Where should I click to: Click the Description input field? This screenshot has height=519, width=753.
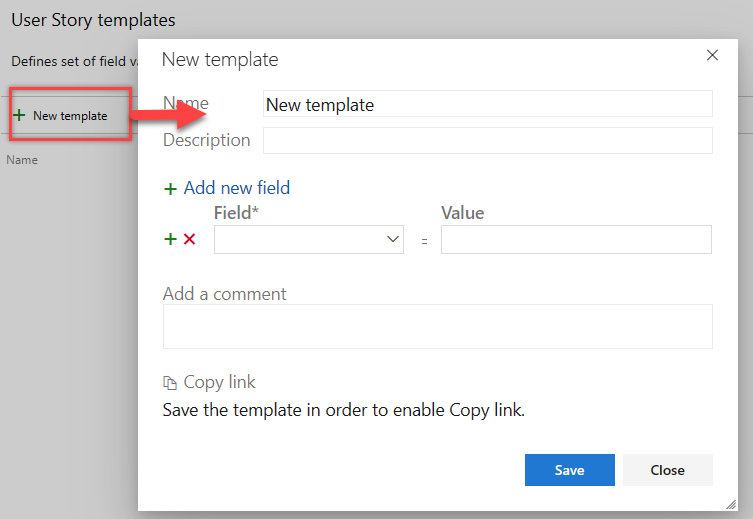(487, 140)
